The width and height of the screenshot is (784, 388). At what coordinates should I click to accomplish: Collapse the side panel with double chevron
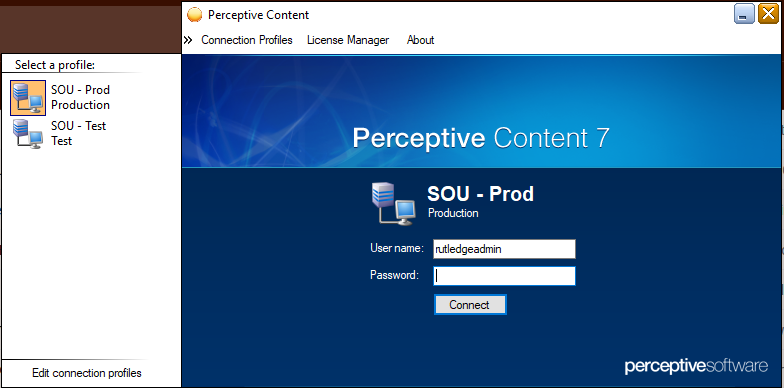(188, 40)
